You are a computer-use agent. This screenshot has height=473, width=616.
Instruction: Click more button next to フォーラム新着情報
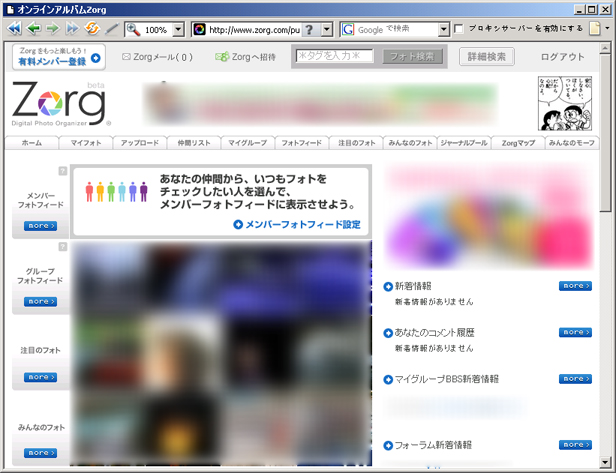pos(576,445)
